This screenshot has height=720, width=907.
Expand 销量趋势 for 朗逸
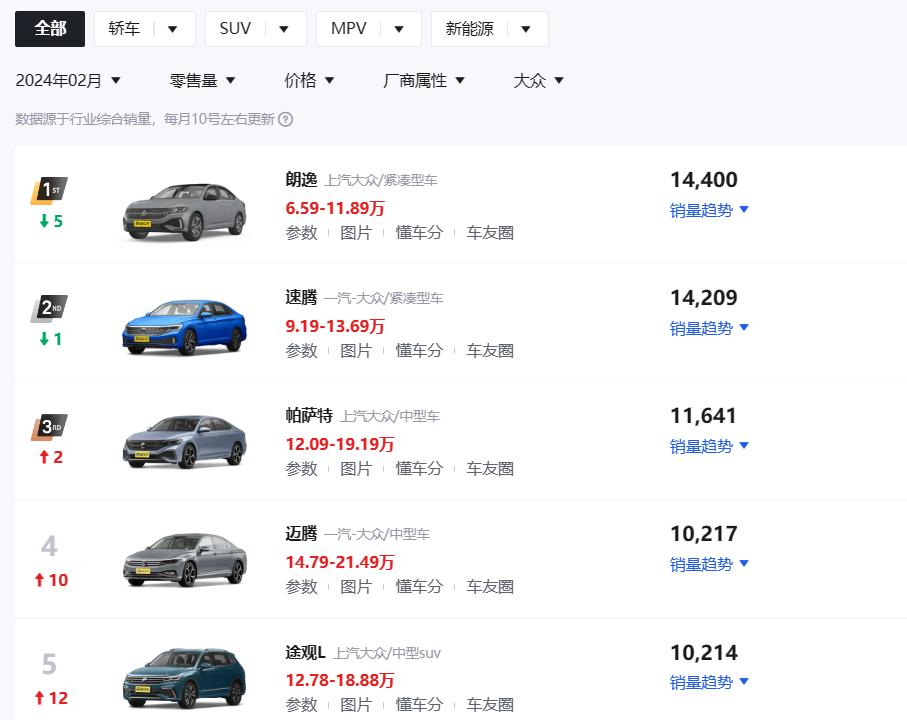click(709, 210)
